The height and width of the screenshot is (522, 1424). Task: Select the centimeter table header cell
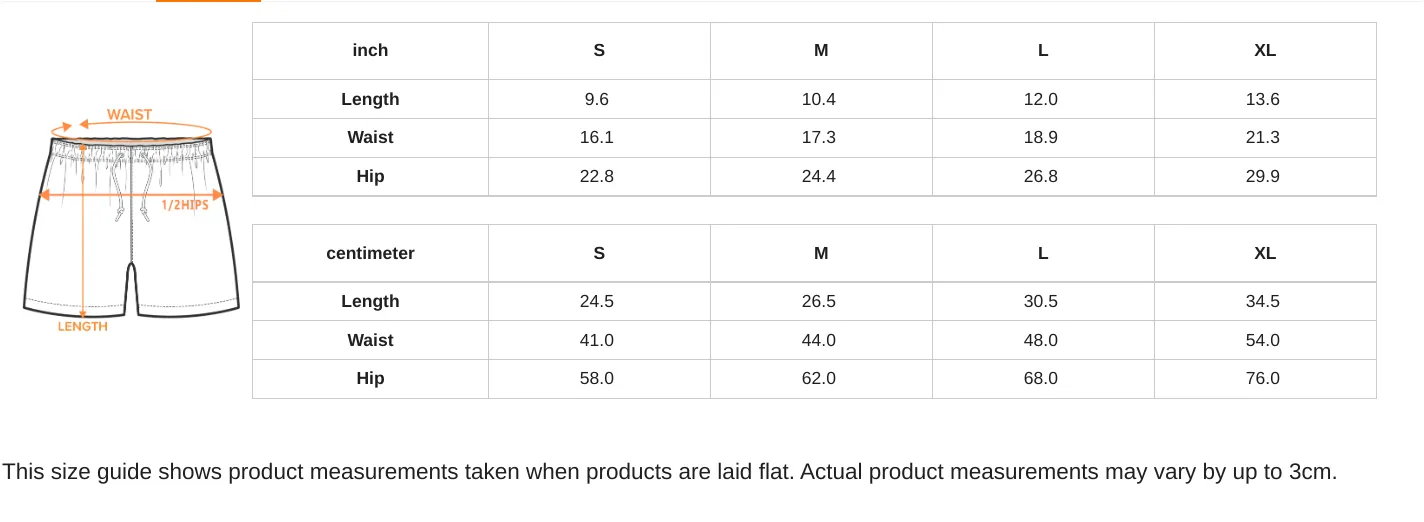(370, 253)
